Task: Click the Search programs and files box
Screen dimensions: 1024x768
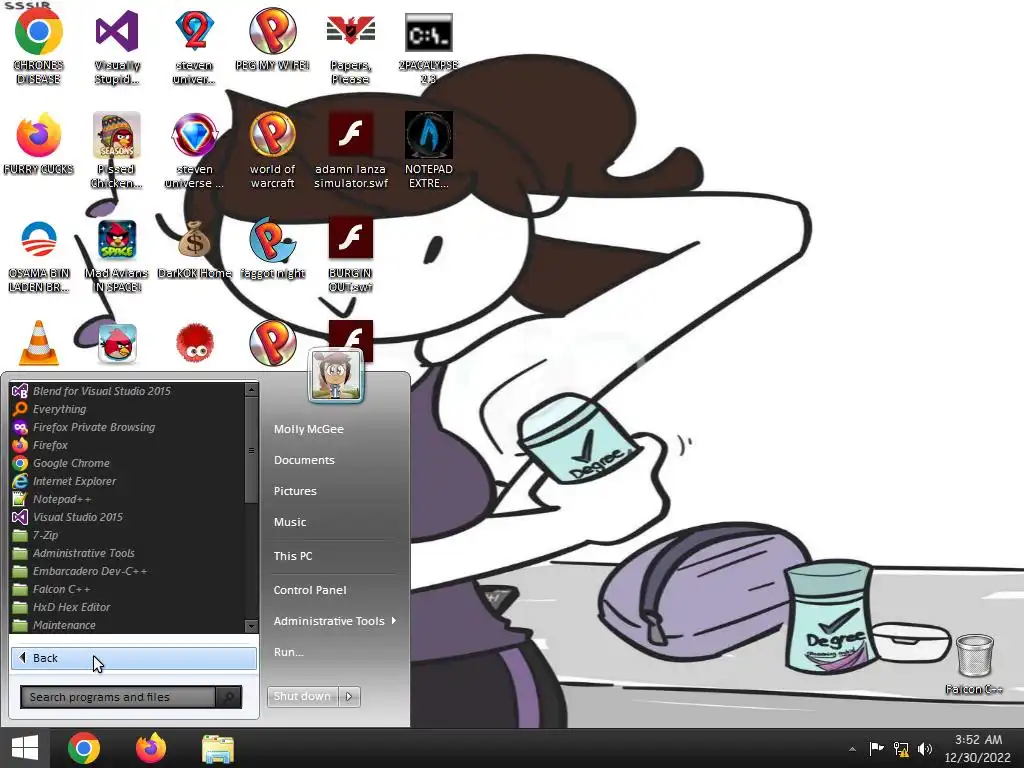Action: (x=118, y=697)
